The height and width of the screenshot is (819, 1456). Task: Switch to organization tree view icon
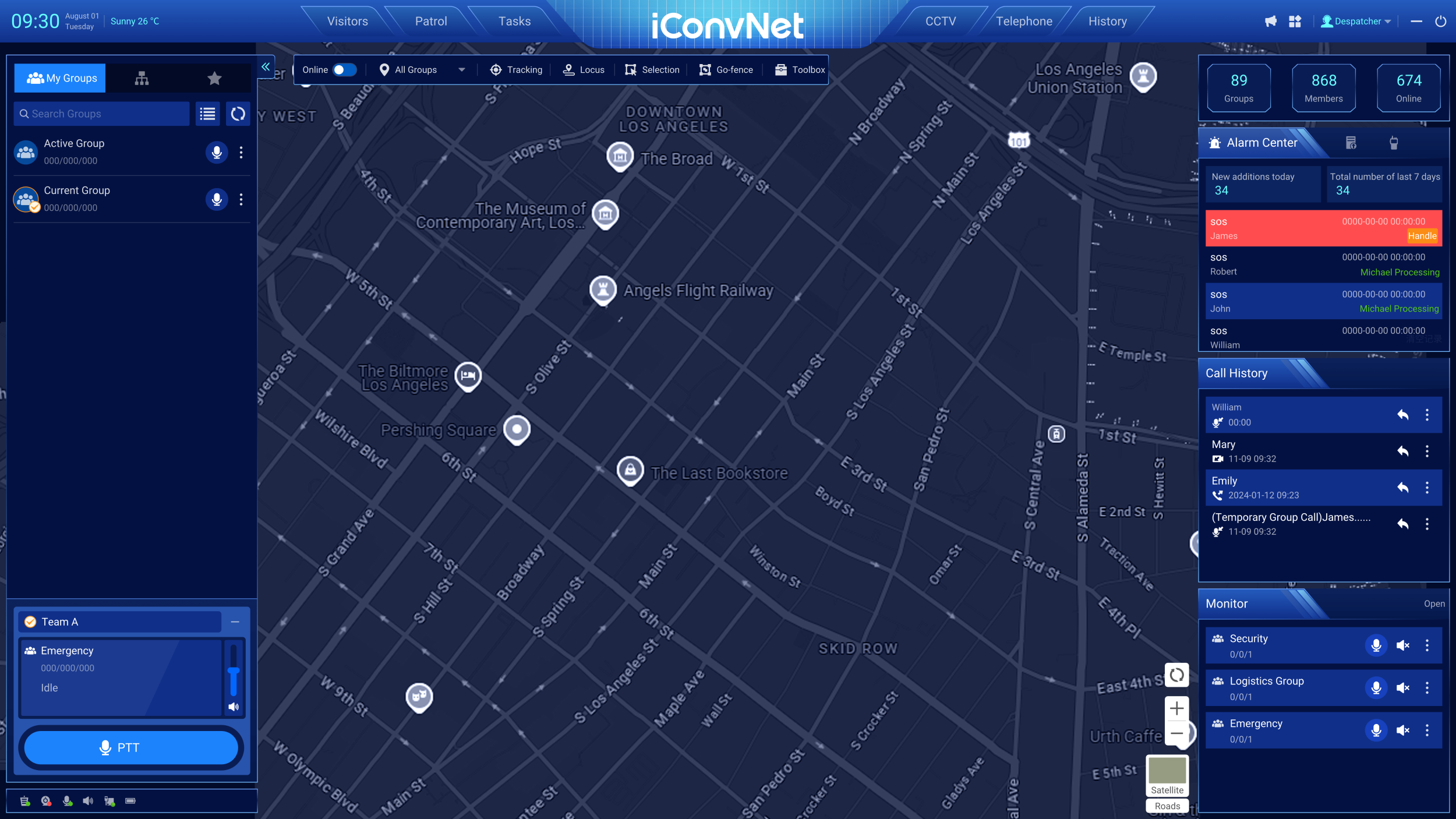click(x=142, y=78)
